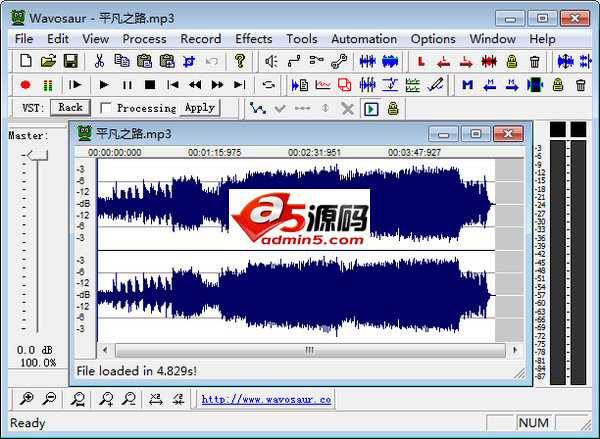Stop playback with the square stop button
The height and width of the screenshot is (439, 600).
point(150,85)
